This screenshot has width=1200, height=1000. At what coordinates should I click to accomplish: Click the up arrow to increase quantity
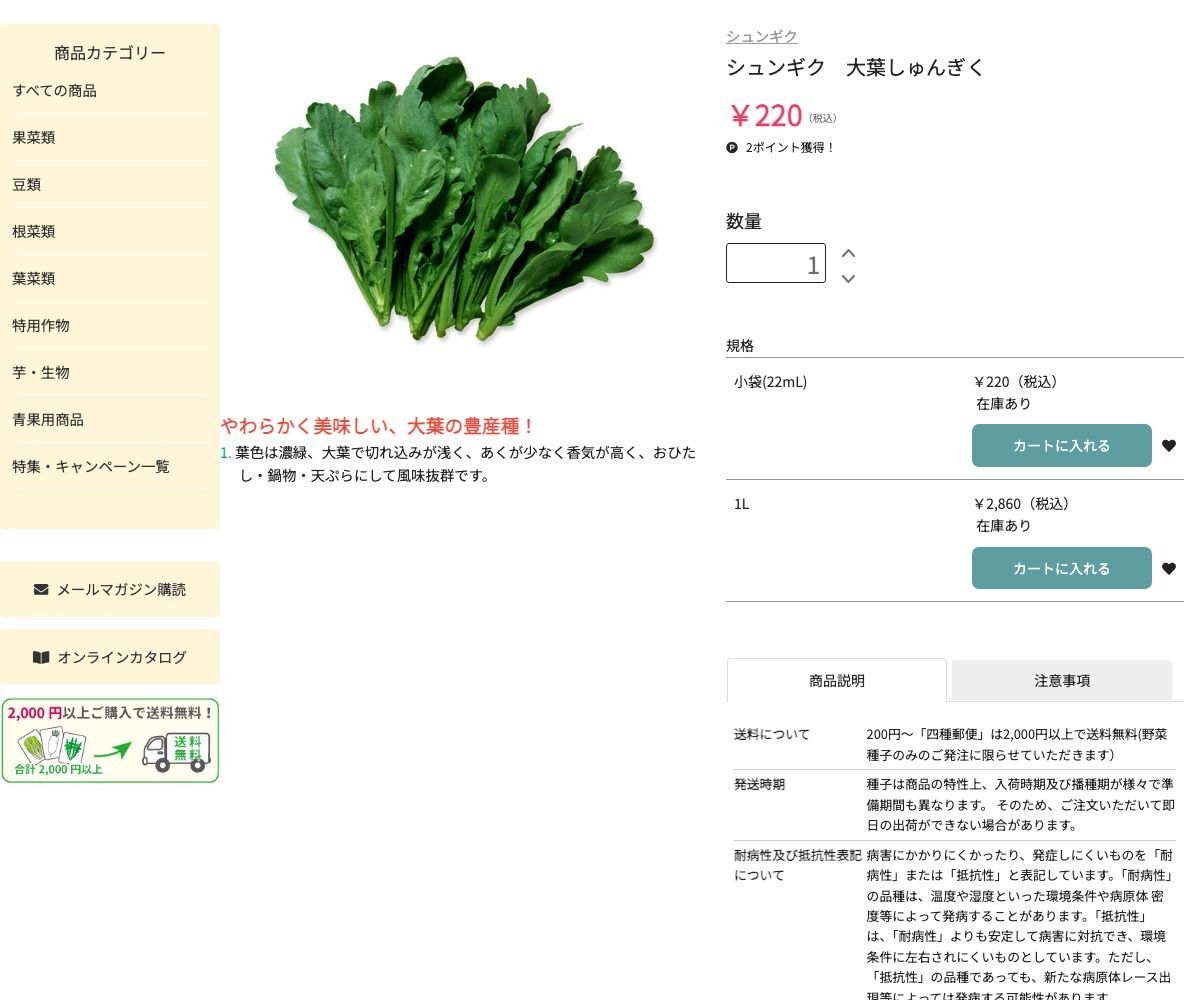pos(848,253)
